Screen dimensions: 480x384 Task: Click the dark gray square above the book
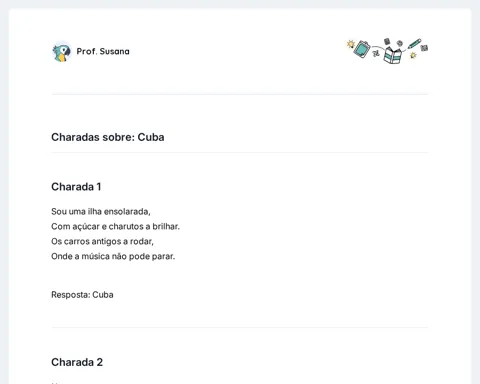387,41
